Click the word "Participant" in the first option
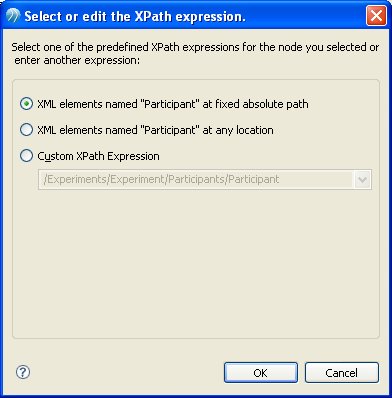This screenshot has height=398, width=392. pos(169,104)
